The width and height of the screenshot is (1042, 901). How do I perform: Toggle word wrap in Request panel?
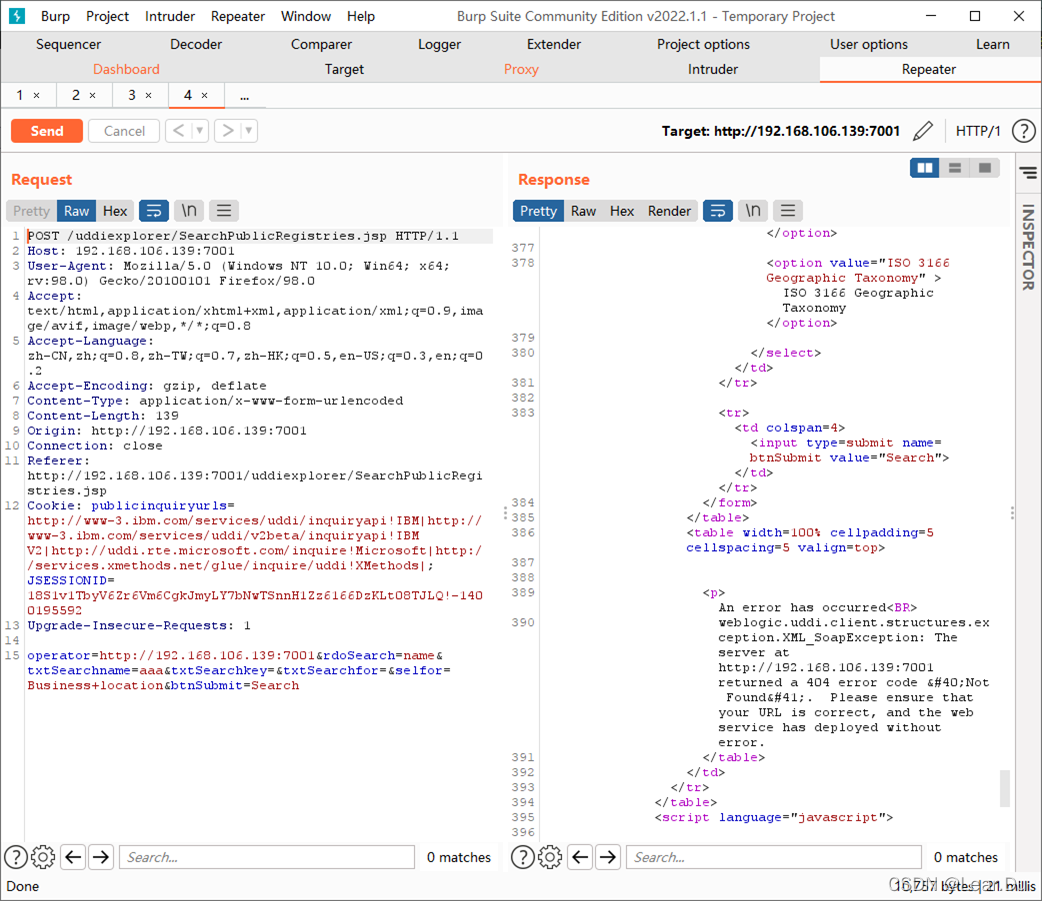coord(154,211)
